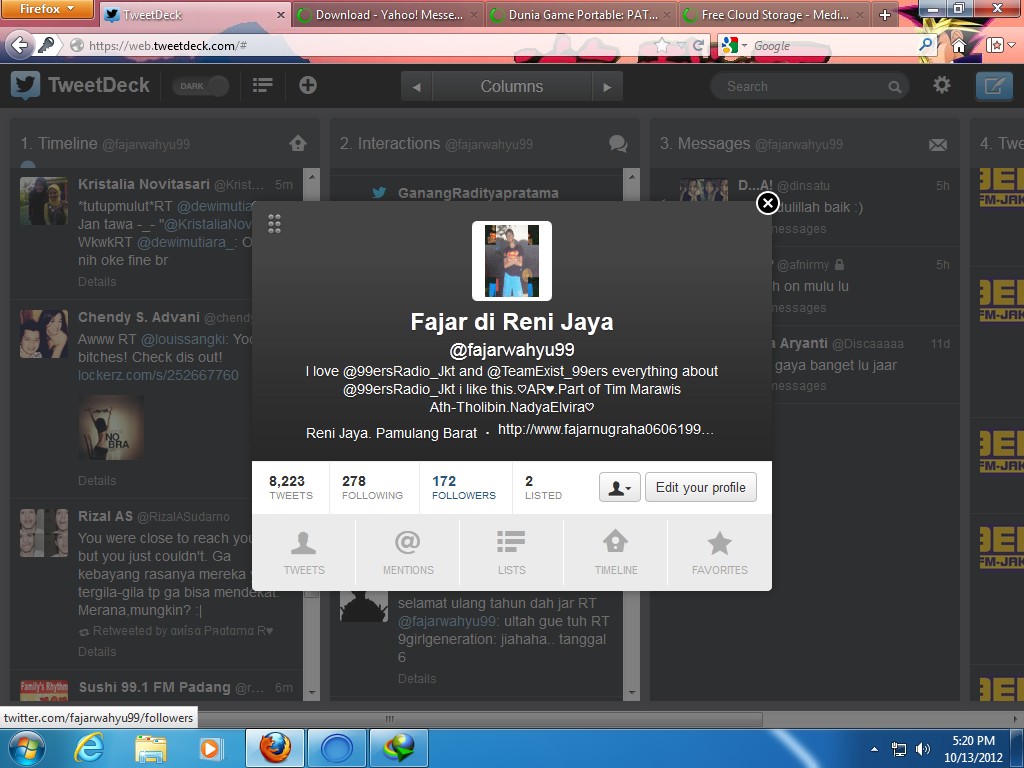The height and width of the screenshot is (768, 1024).
Task: Click the Interactions column speech bubble icon
Action: (x=618, y=144)
